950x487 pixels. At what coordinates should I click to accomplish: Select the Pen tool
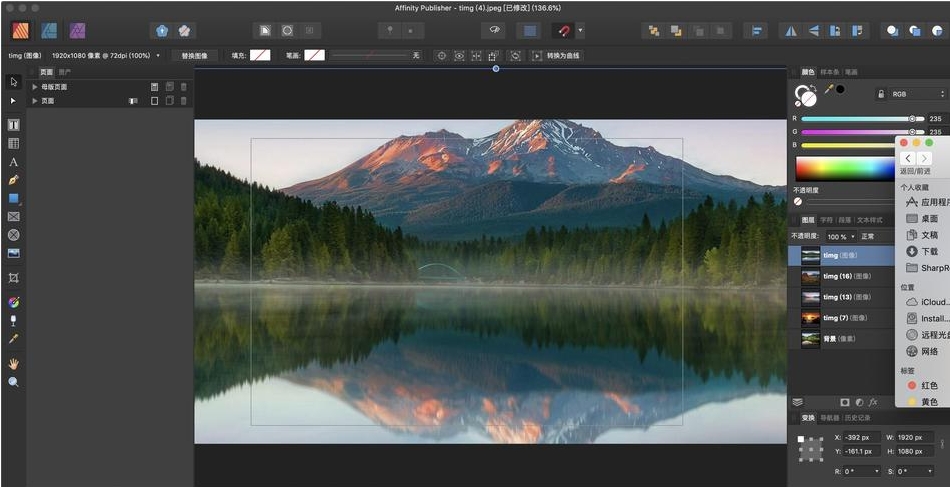click(x=13, y=180)
